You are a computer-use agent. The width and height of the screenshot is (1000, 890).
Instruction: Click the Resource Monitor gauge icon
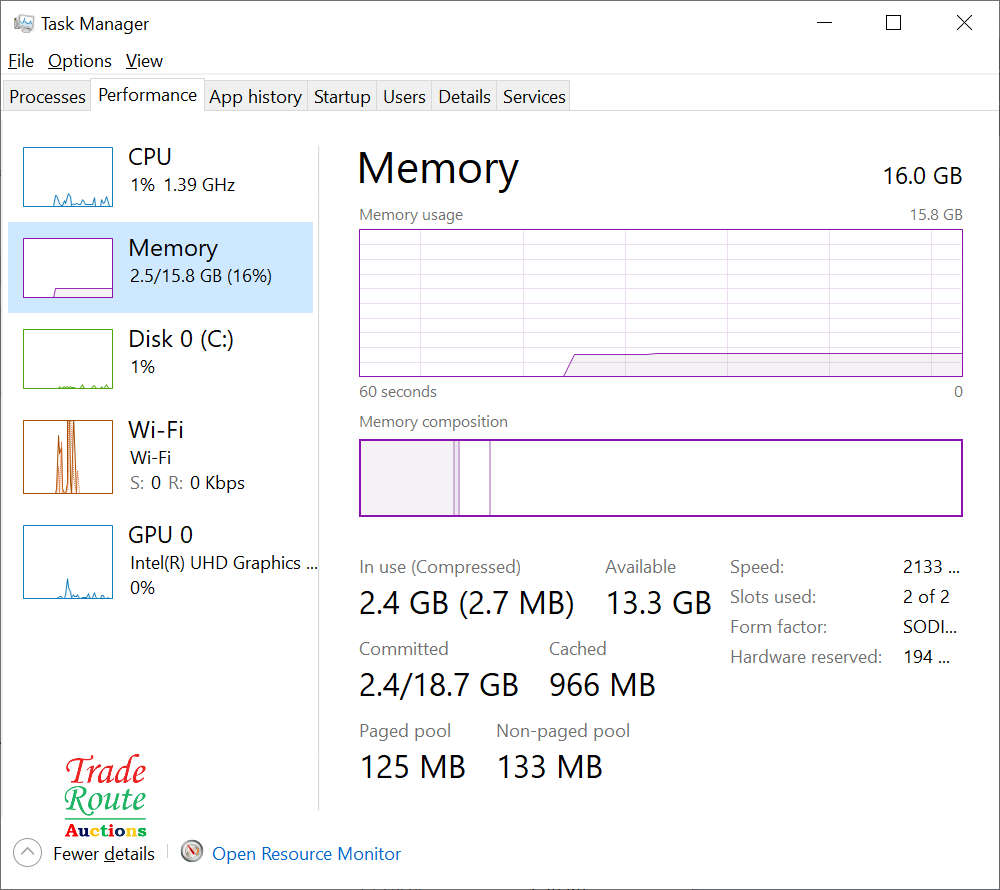tap(192, 852)
